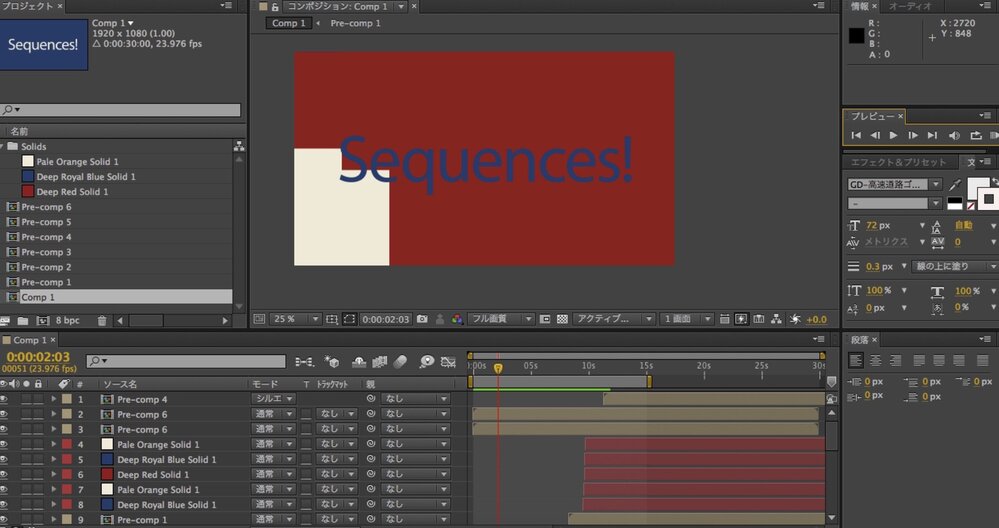The width and height of the screenshot is (999, 528).
Task: Click the eyedropper tool in the character panel
Action: point(955,185)
